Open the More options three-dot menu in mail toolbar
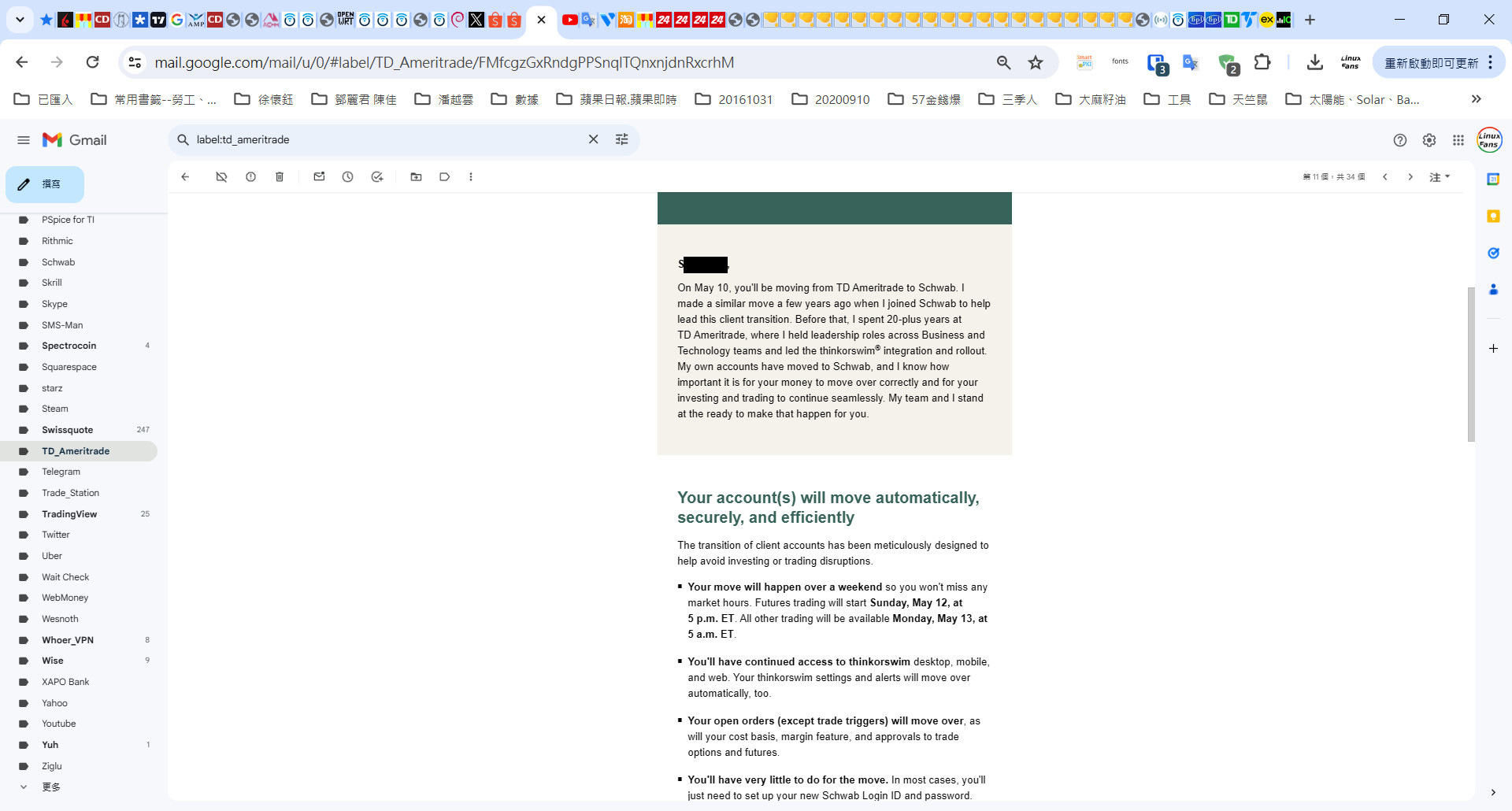Image resolution: width=1512 pixels, height=811 pixels. click(x=471, y=177)
